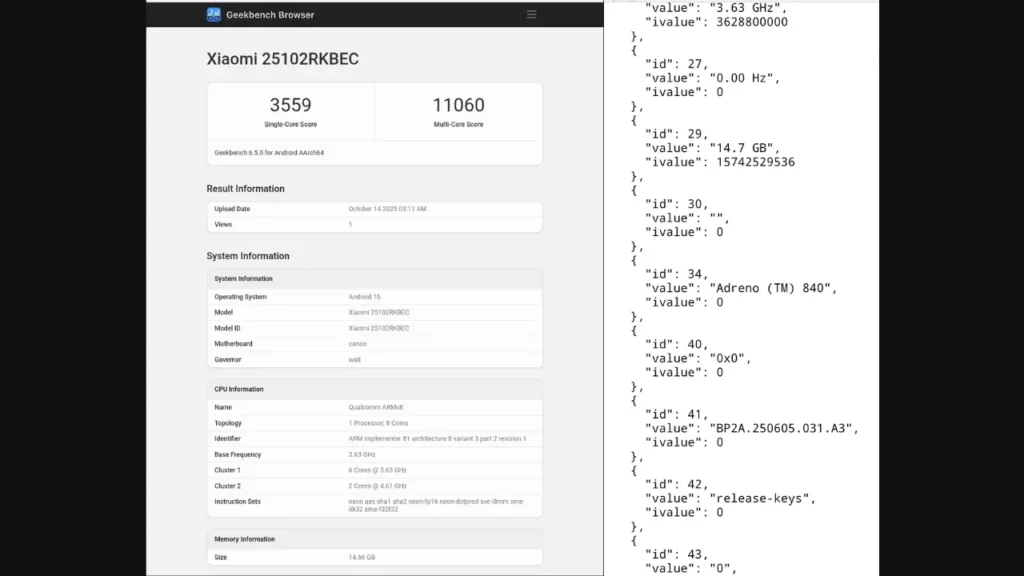Image resolution: width=1024 pixels, height=576 pixels.
Task: Click the BP2A.250605.031.A3 JSON value
Action: (783, 428)
